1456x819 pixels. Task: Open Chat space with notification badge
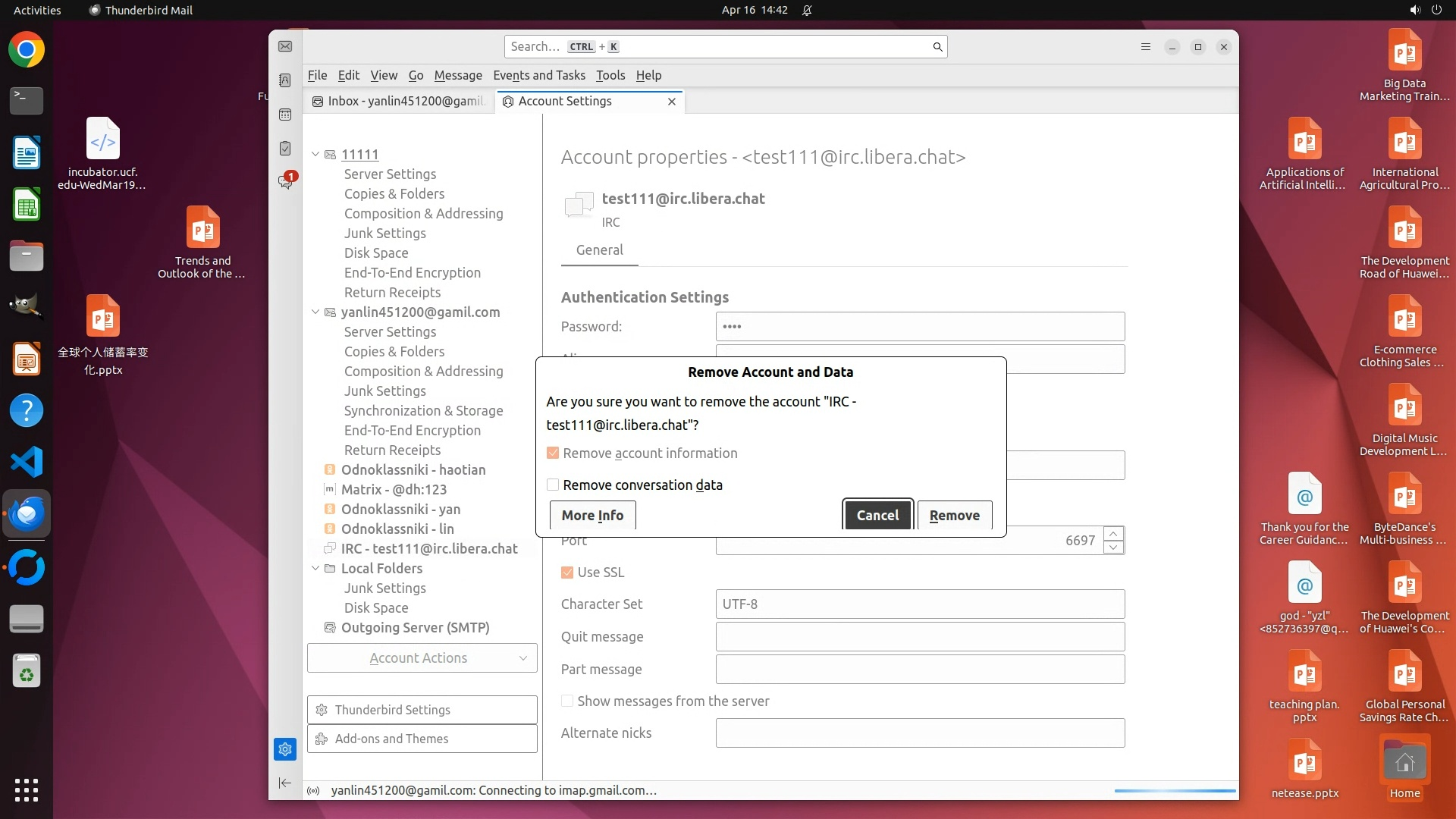coord(285,182)
